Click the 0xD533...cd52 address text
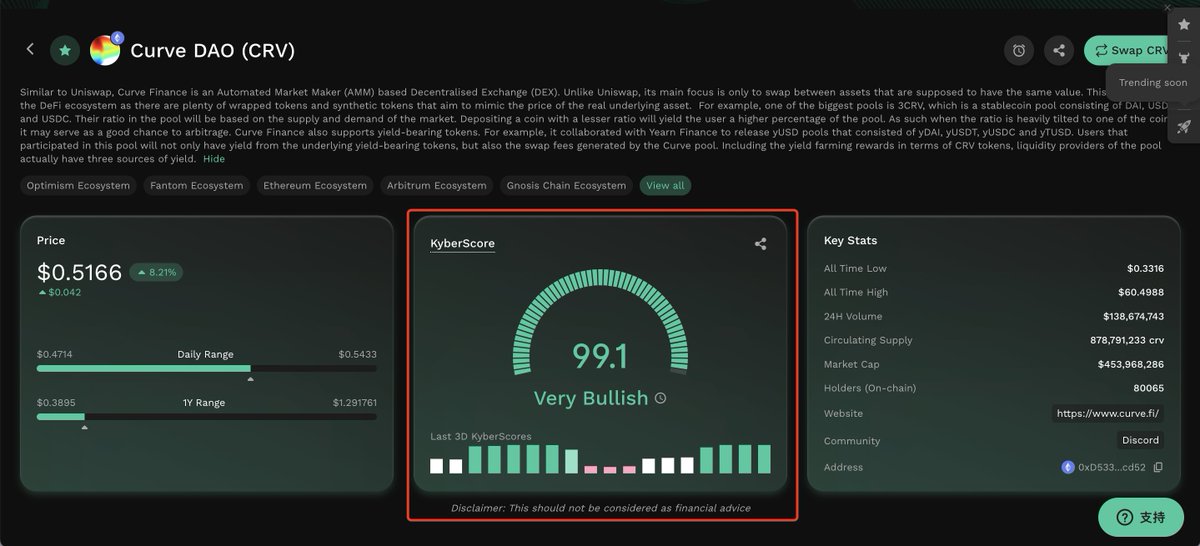This screenshot has height=546, width=1200. pos(1113,467)
